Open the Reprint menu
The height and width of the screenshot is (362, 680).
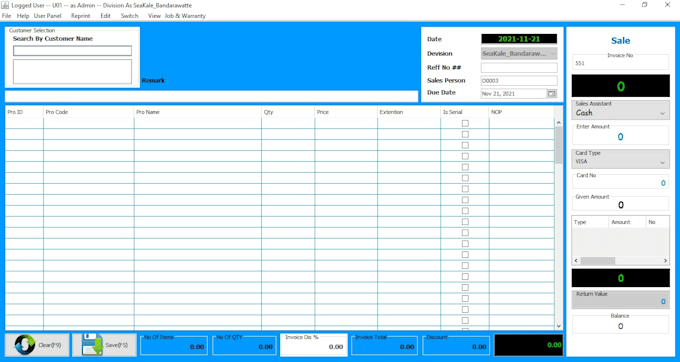(81, 16)
